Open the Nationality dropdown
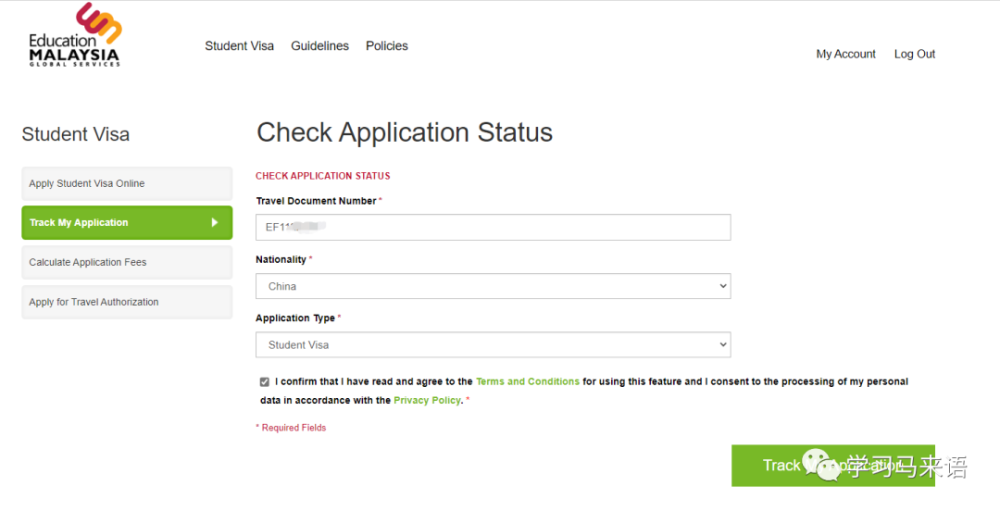 coord(493,286)
